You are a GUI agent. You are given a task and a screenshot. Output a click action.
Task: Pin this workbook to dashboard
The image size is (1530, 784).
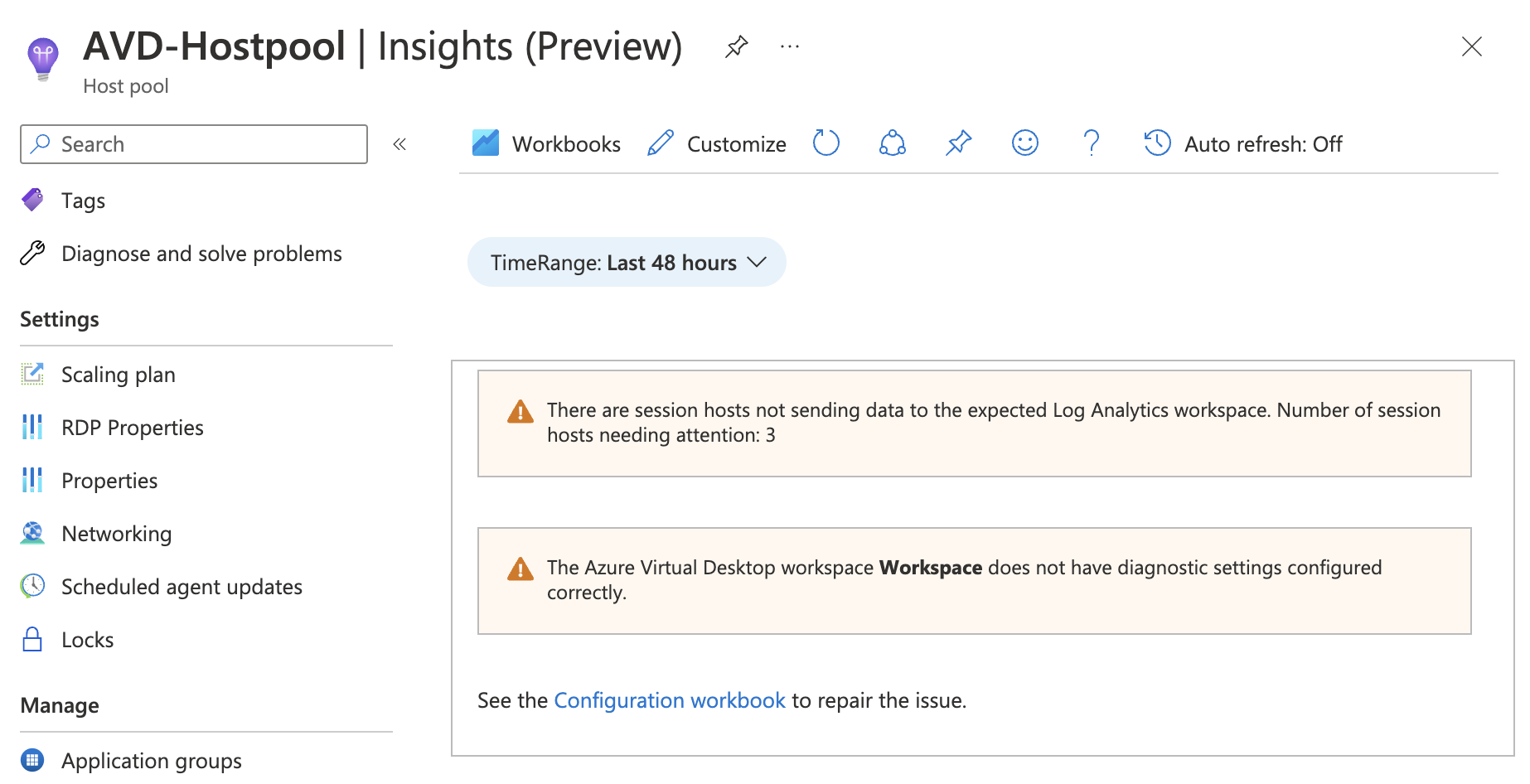[x=958, y=143]
